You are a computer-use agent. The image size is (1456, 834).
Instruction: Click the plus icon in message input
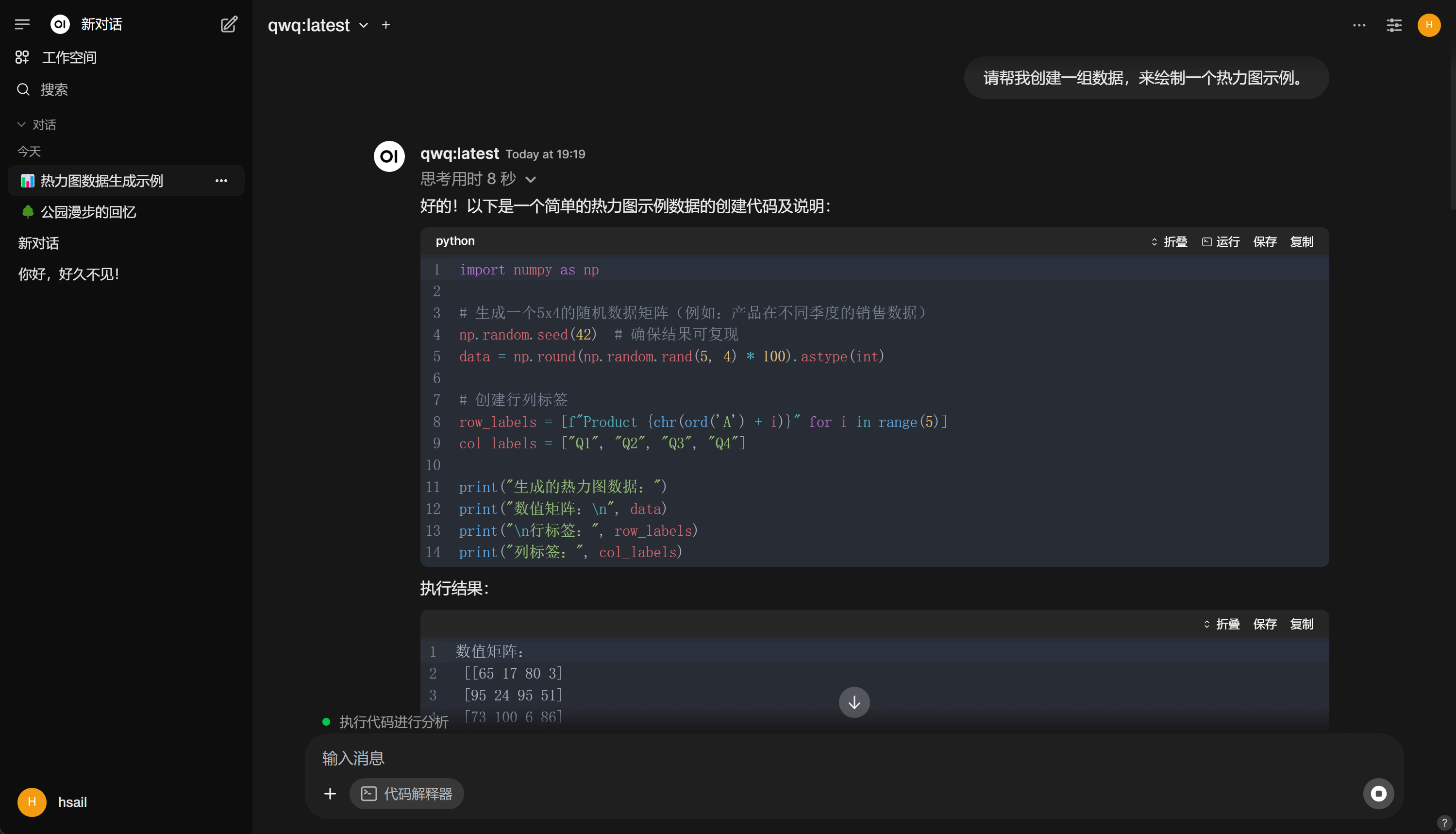[330, 793]
